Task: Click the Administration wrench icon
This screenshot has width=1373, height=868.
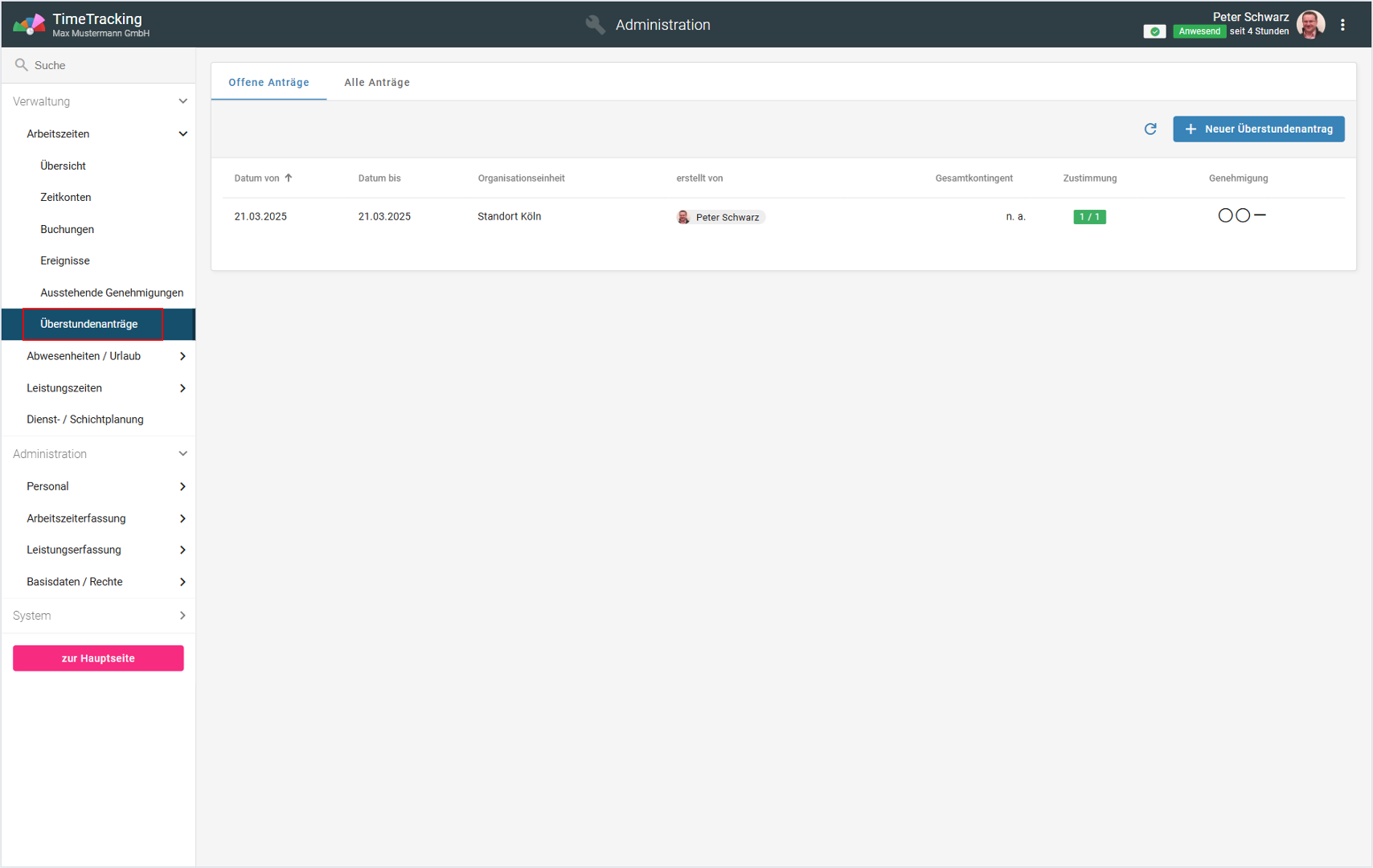Action: [x=595, y=25]
